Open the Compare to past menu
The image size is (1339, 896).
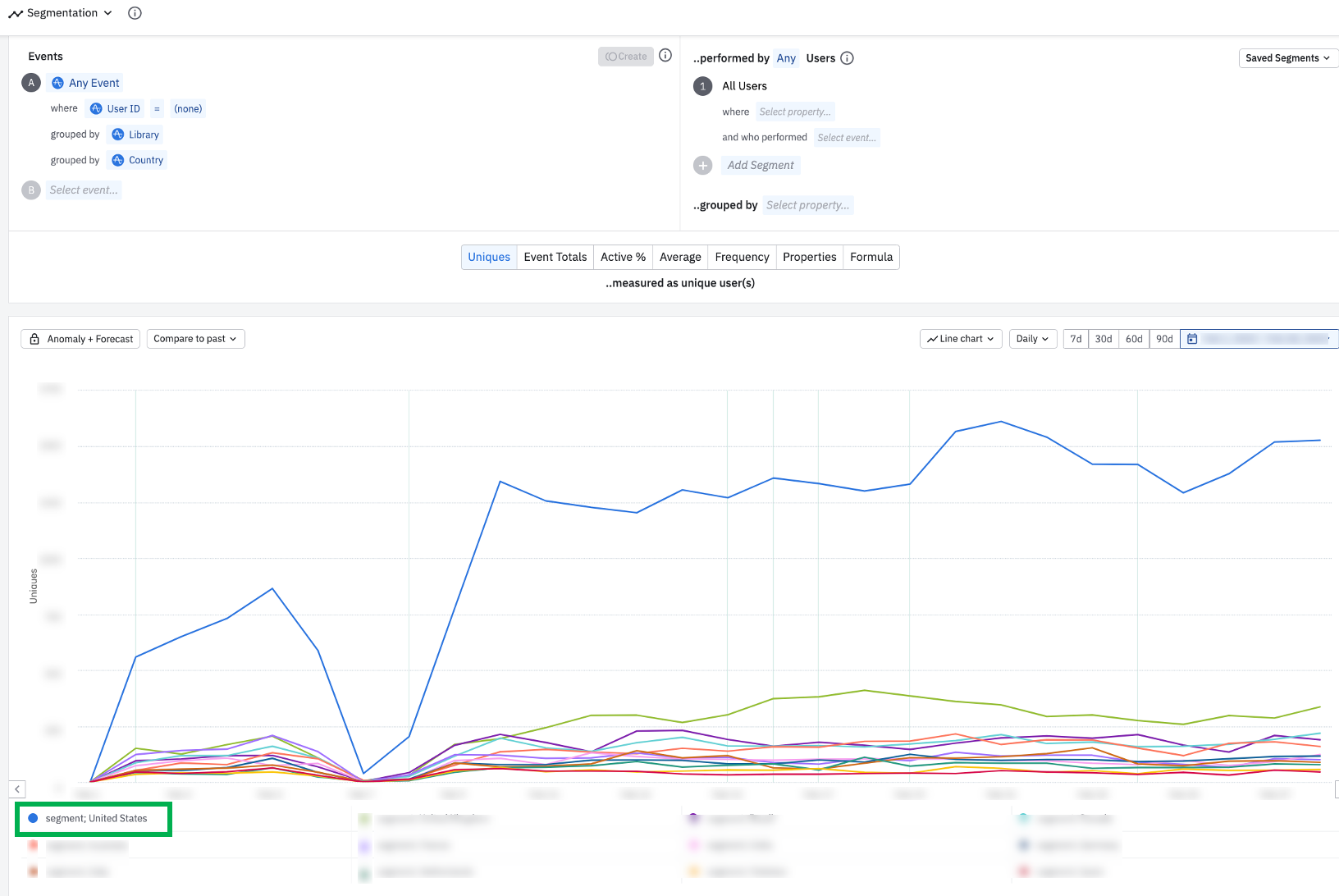pyautogui.click(x=195, y=339)
